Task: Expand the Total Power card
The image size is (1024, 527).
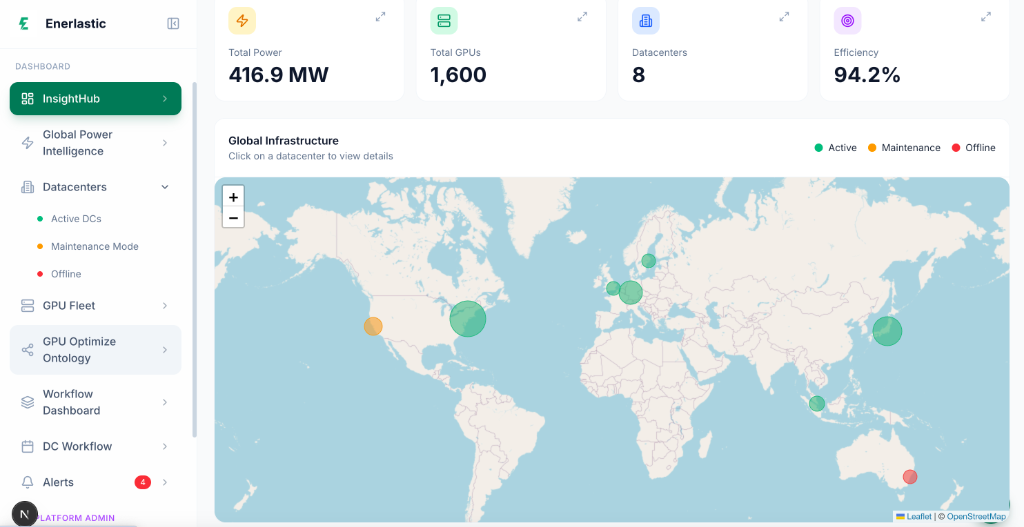Action: click(x=381, y=17)
